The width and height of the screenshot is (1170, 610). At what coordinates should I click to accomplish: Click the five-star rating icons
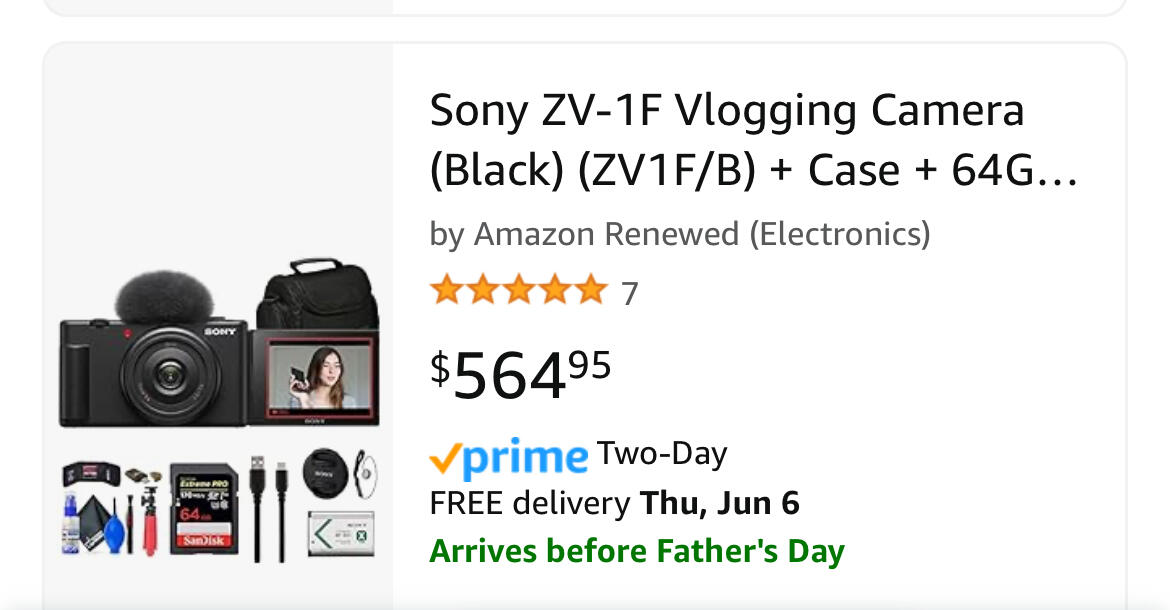[x=519, y=289]
